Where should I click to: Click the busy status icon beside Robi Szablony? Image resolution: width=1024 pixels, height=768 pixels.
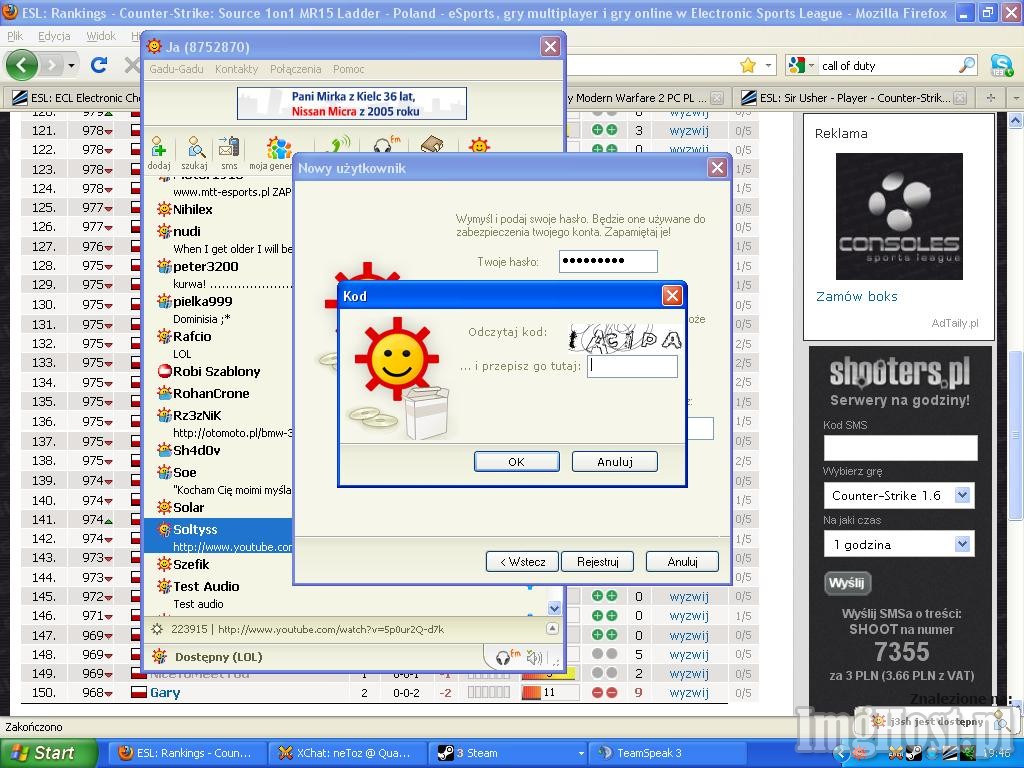[165, 372]
